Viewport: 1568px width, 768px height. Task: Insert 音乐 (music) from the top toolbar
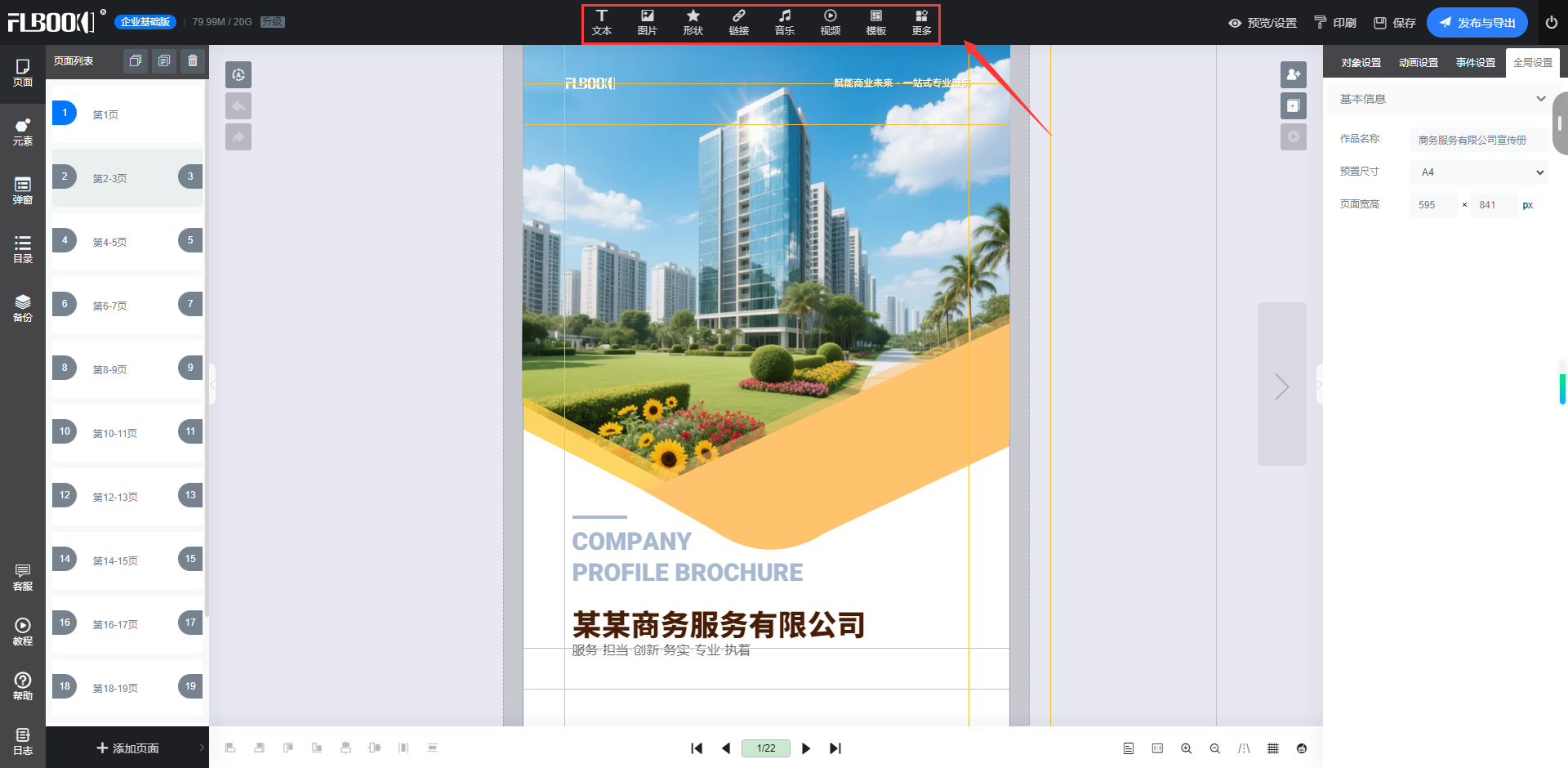click(x=784, y=22)
